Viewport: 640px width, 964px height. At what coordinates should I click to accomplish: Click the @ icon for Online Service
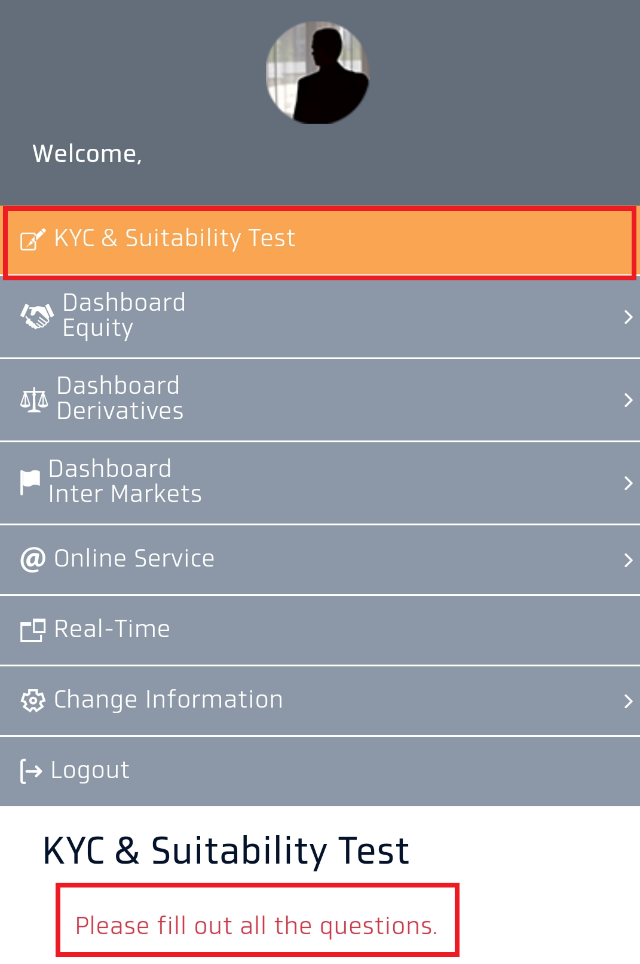(33, 559)
